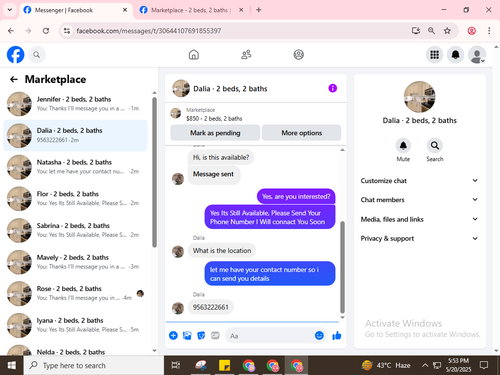
Task: Mute the Dalia conversation
Action: pyautogui.click(x=403, y=146)
